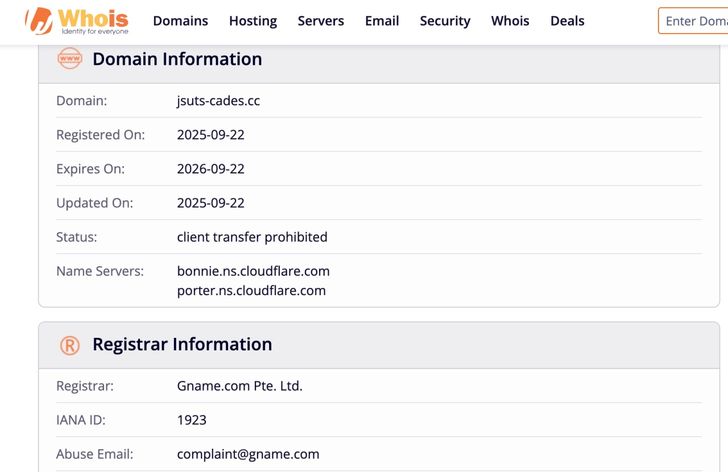The width and height of the screenshot is (728, 472).
Task: Open the Whois menu item
Action: pos(510,21)
